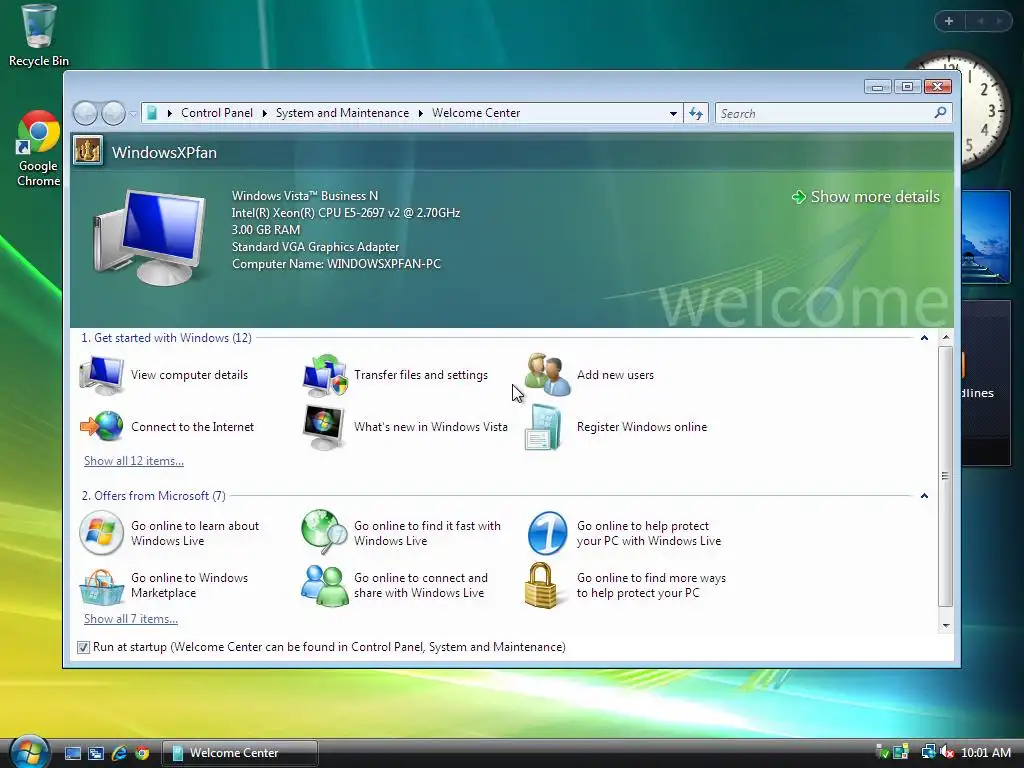
Task: Open What's new in Windows Vista icon
Action: pyautogui.click(x=324, y=427)
